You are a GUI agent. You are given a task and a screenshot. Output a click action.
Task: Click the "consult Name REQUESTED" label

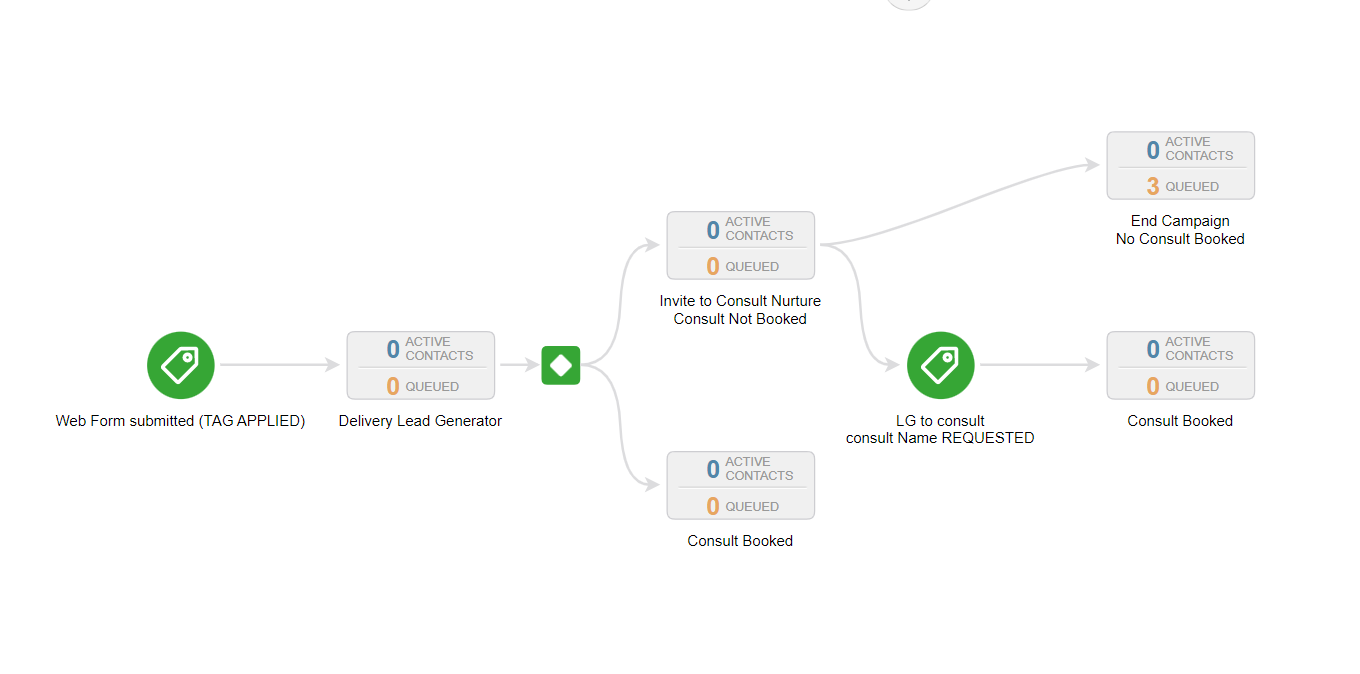940,438
